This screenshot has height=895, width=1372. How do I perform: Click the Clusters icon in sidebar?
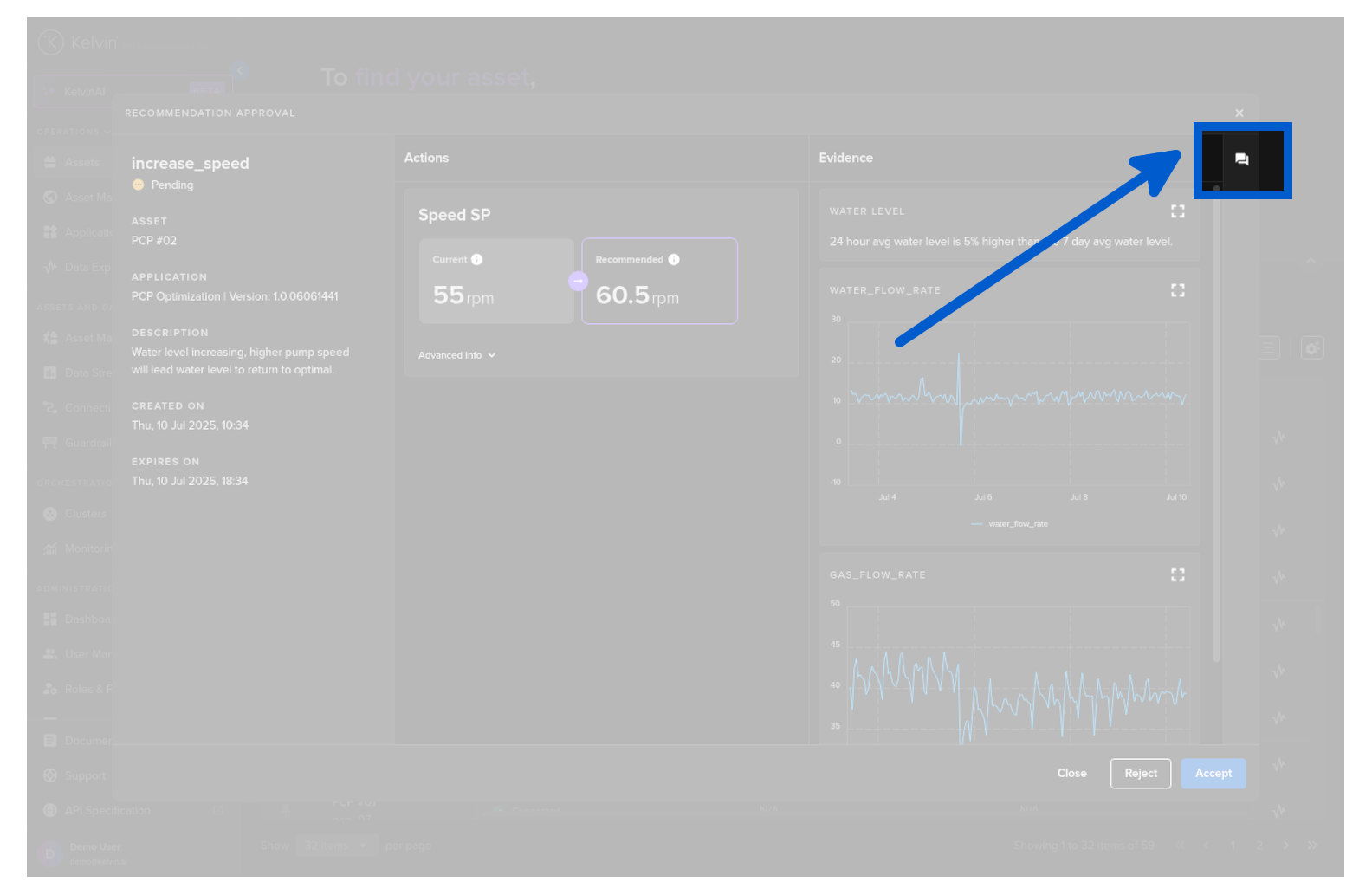pyautogui.click(x=50, y=514)
